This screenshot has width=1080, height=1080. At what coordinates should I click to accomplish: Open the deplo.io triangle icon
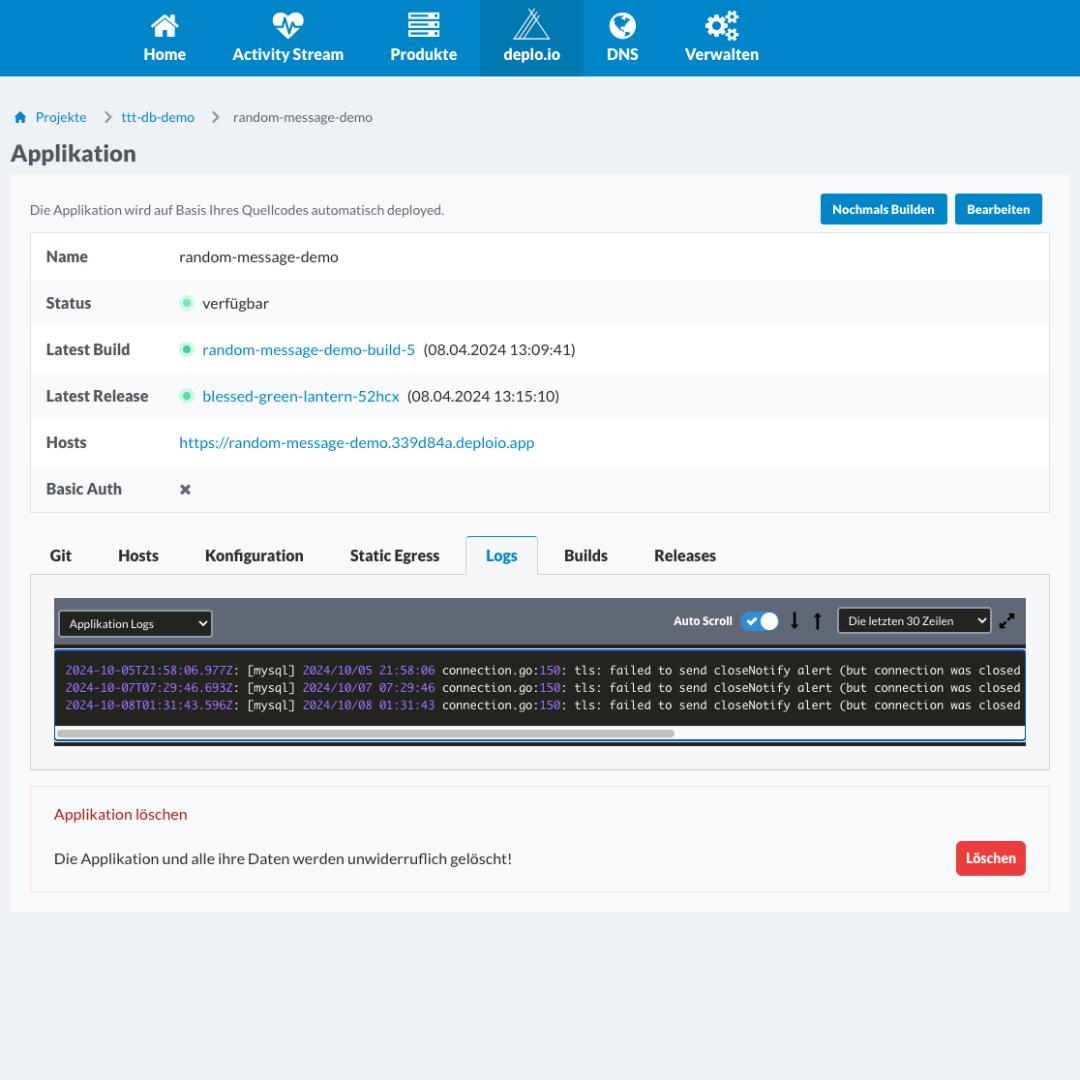click(x=531, y=24)
